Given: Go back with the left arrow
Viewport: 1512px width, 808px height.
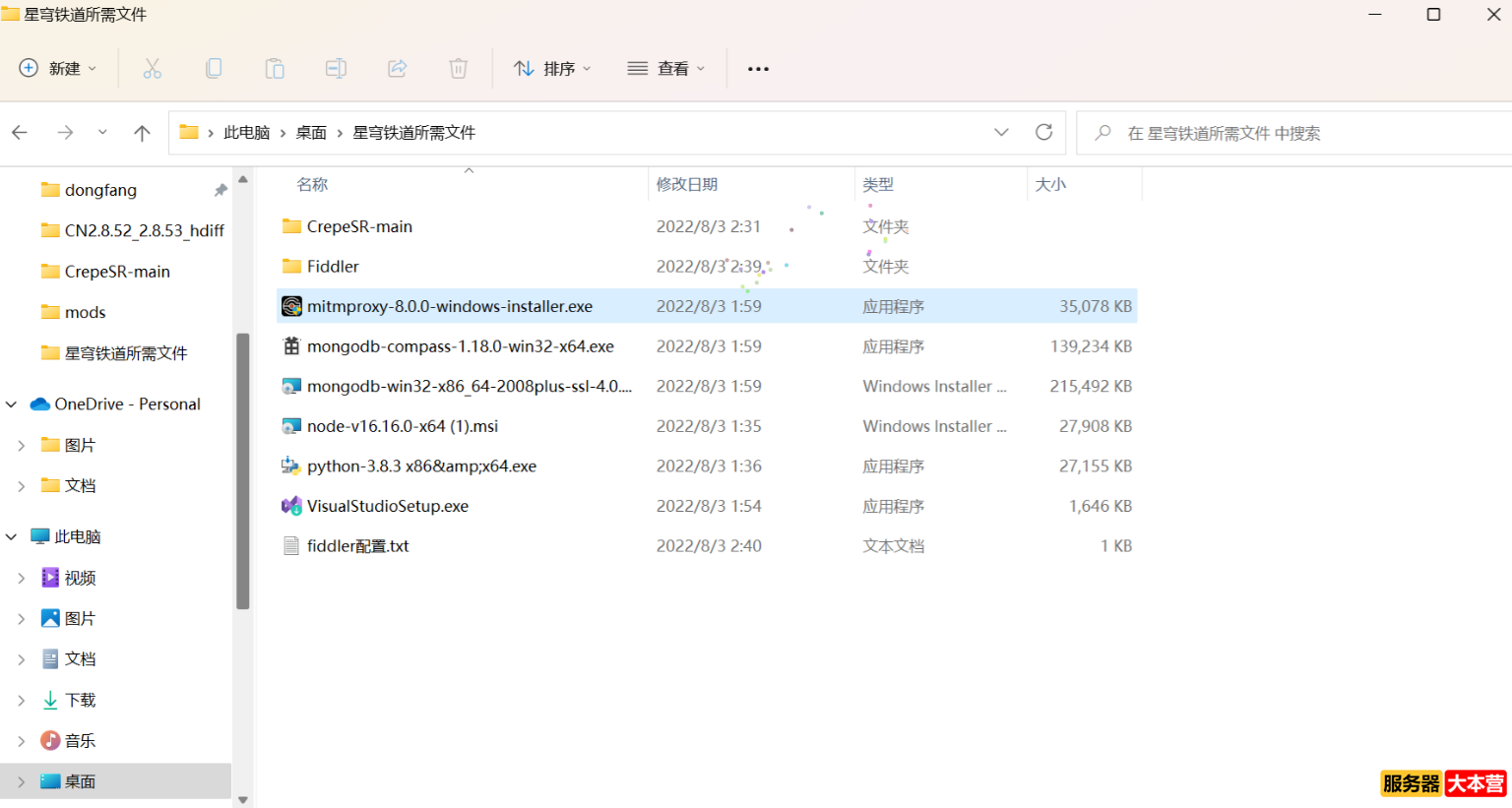Looking at the screenshot, I should 20,132.
